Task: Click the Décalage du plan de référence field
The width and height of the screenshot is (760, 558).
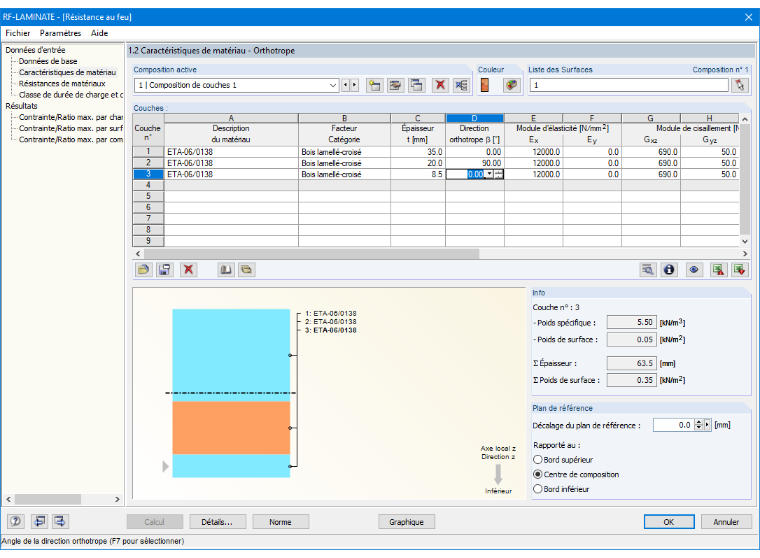Action: point(674,425)
